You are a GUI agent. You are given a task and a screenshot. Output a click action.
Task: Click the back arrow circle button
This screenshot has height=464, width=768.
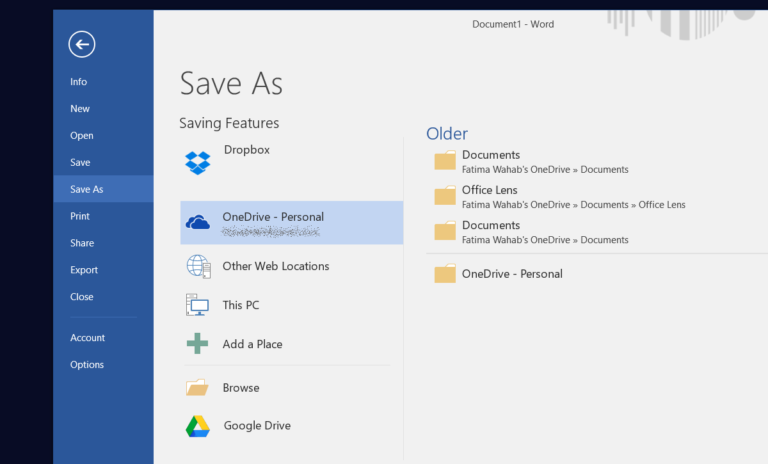(82, 45)
